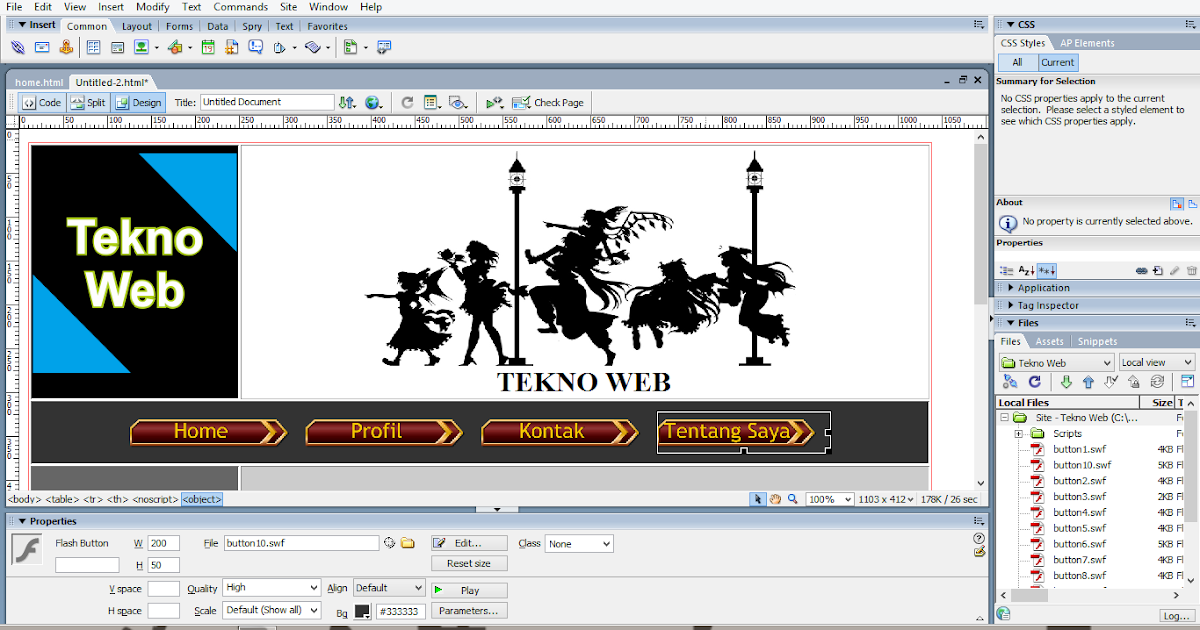Click the Media insert icon
1200x630 pixels.
175,47
